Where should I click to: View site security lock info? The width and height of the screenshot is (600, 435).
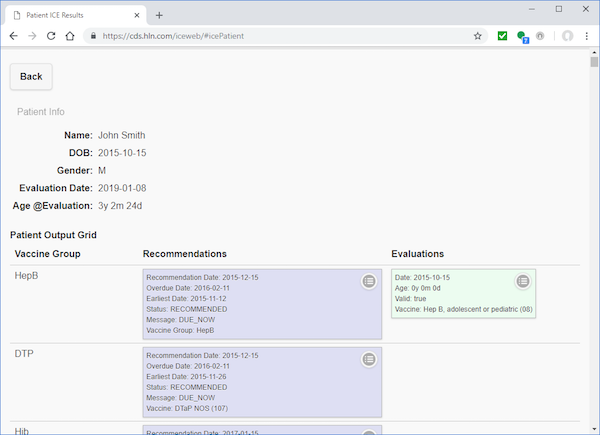(x=93, y=36)
